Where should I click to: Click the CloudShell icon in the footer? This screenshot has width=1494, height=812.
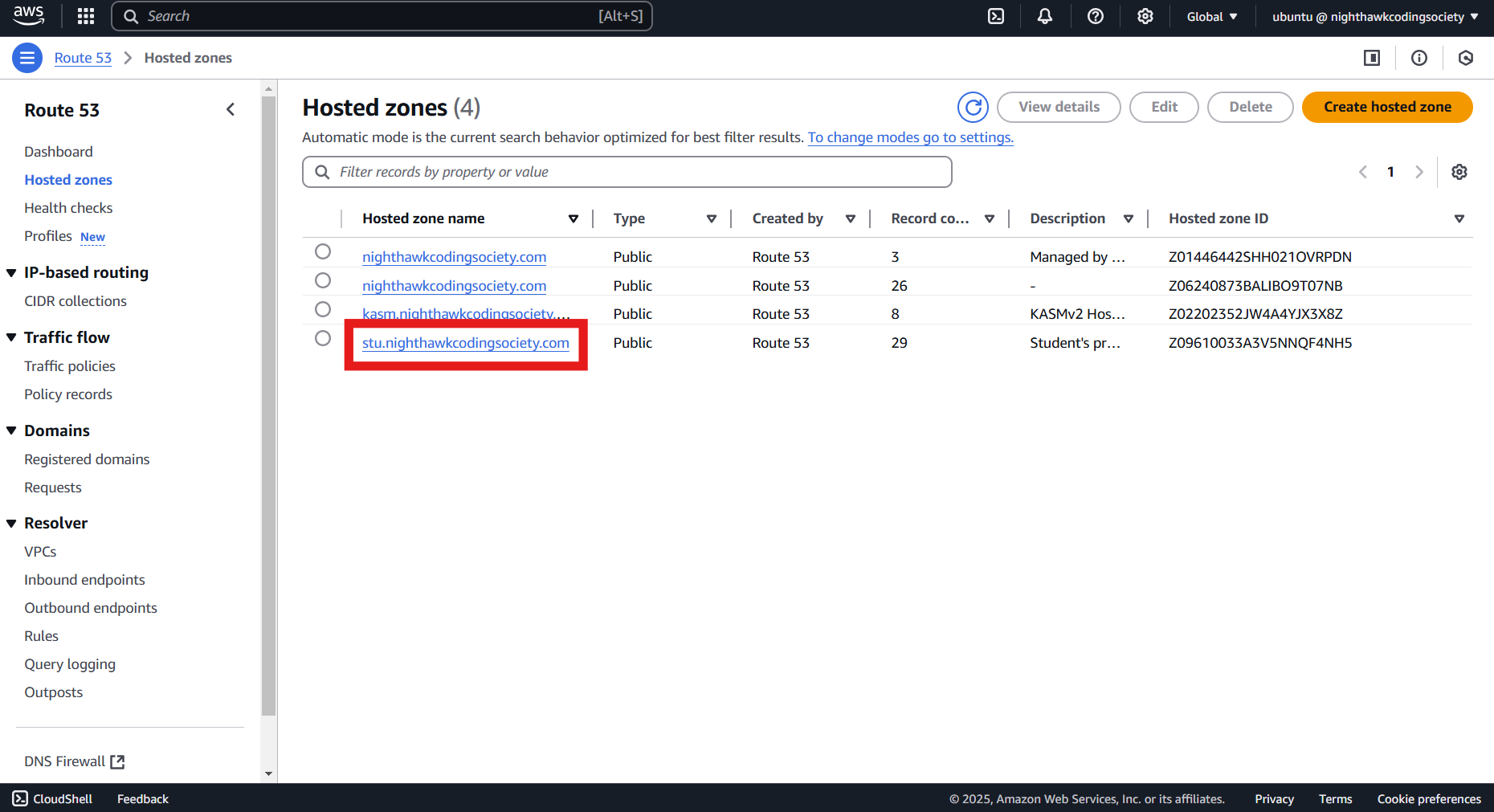click(20, 798)
